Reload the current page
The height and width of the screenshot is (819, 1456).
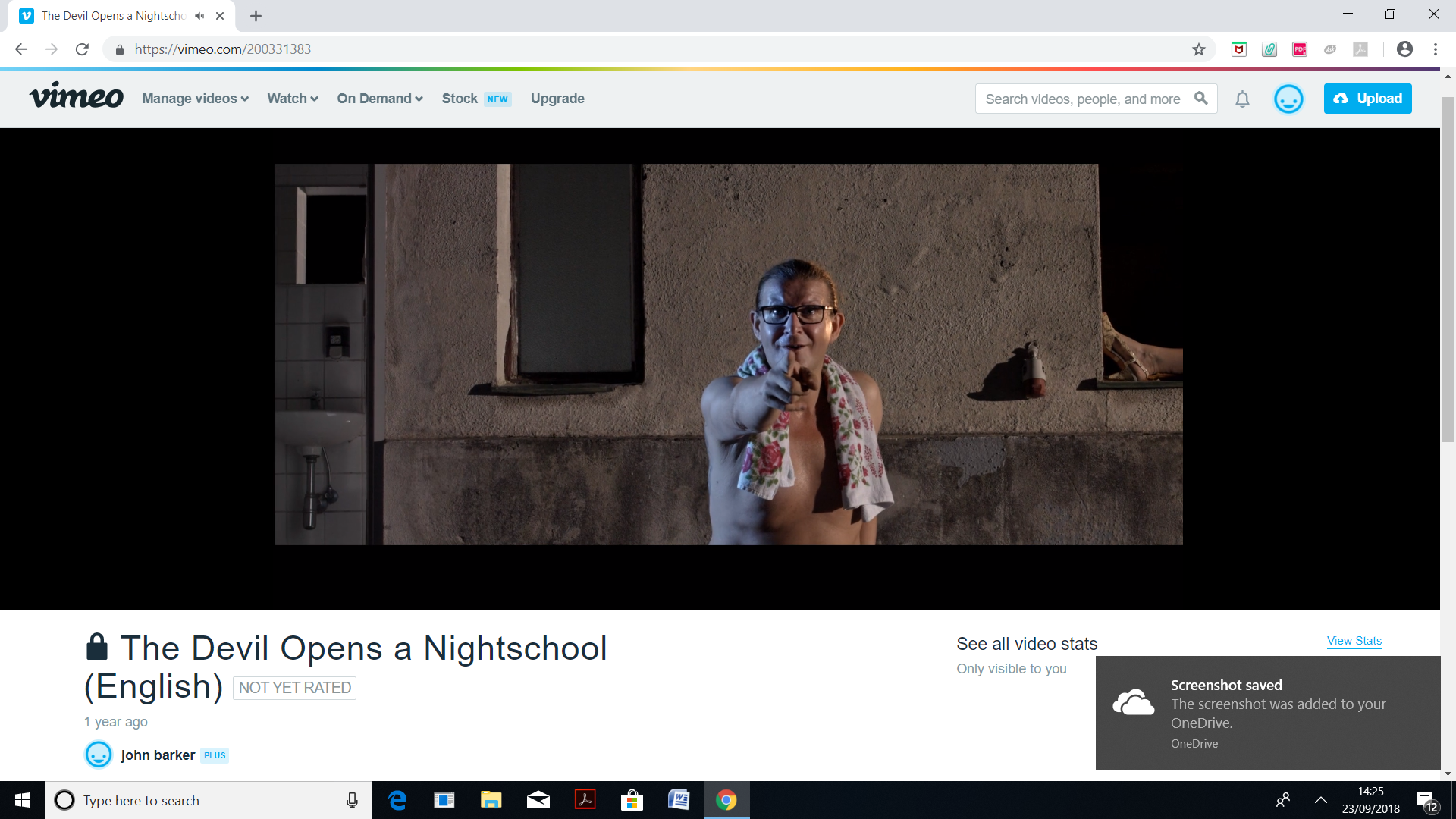click(82, 49)
